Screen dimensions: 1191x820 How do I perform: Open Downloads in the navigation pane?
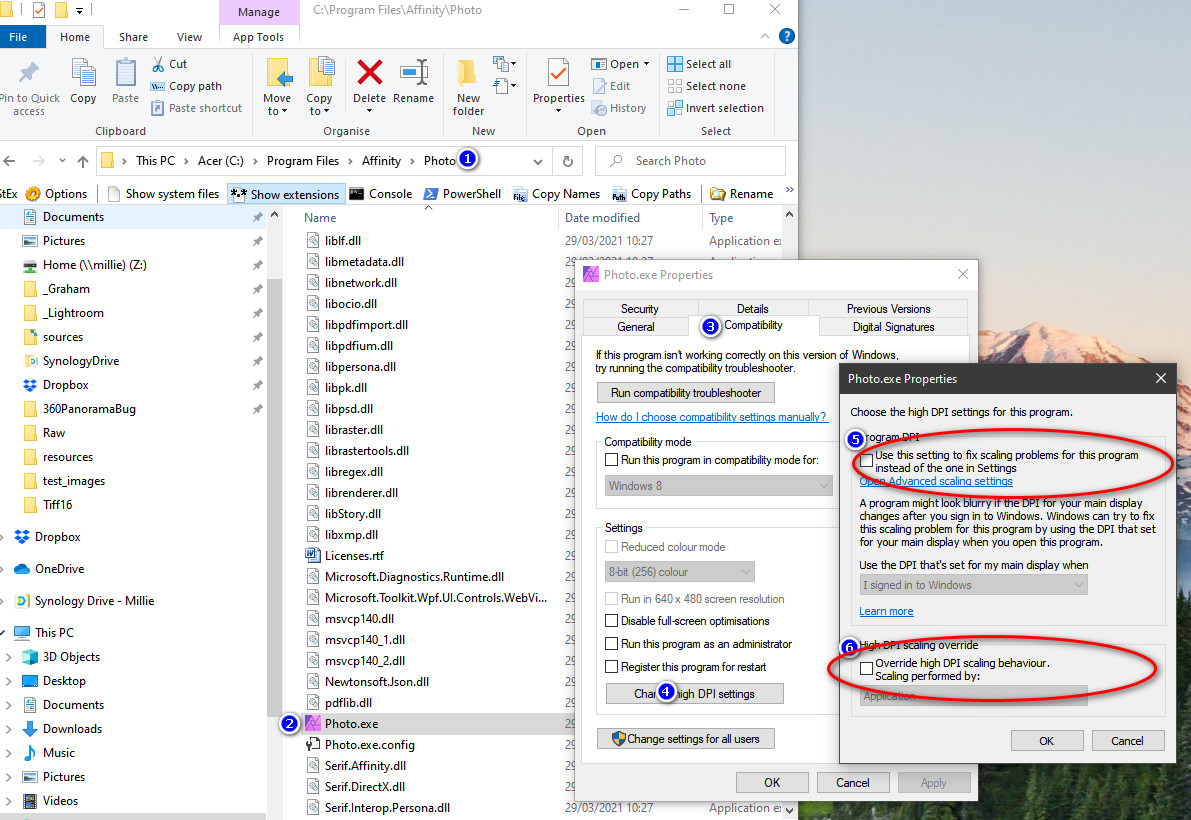pyautogui.click(x=72, y=729)
